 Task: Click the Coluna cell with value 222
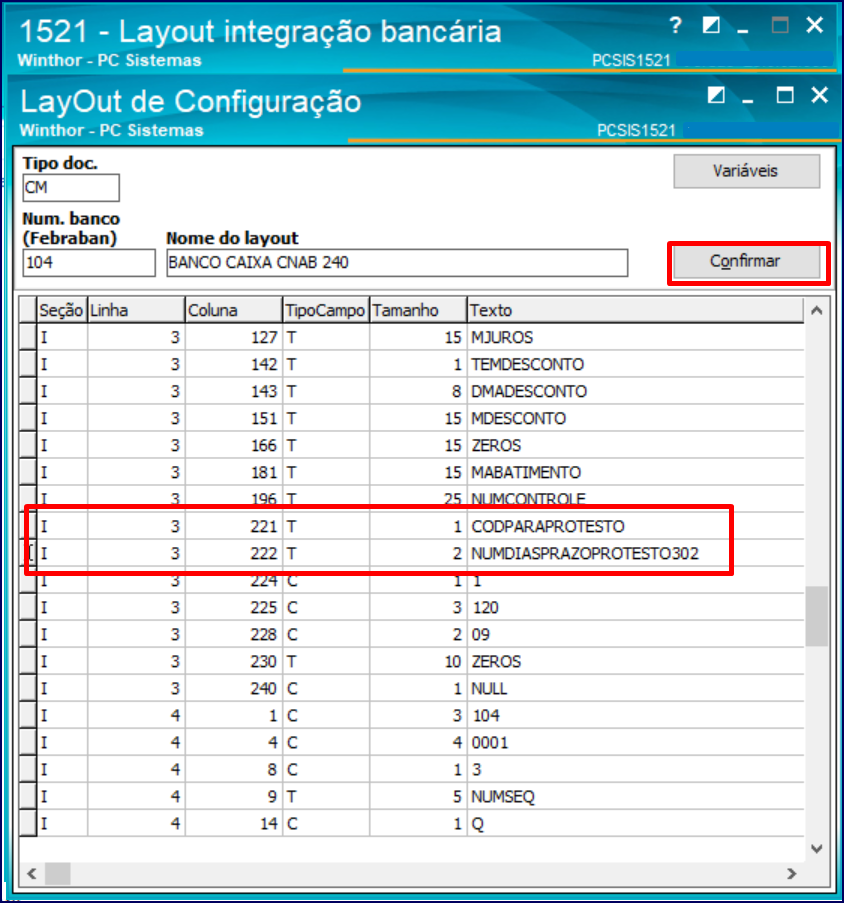tap(234, 554)
